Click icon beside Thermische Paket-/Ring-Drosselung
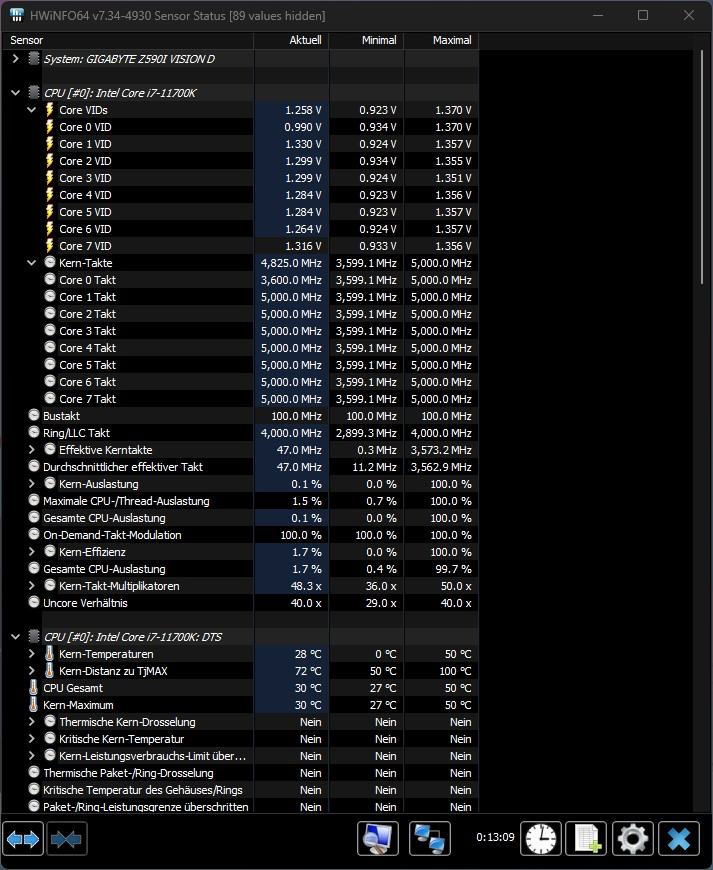The width and height of the screenshot is (713, 870). 34,772
